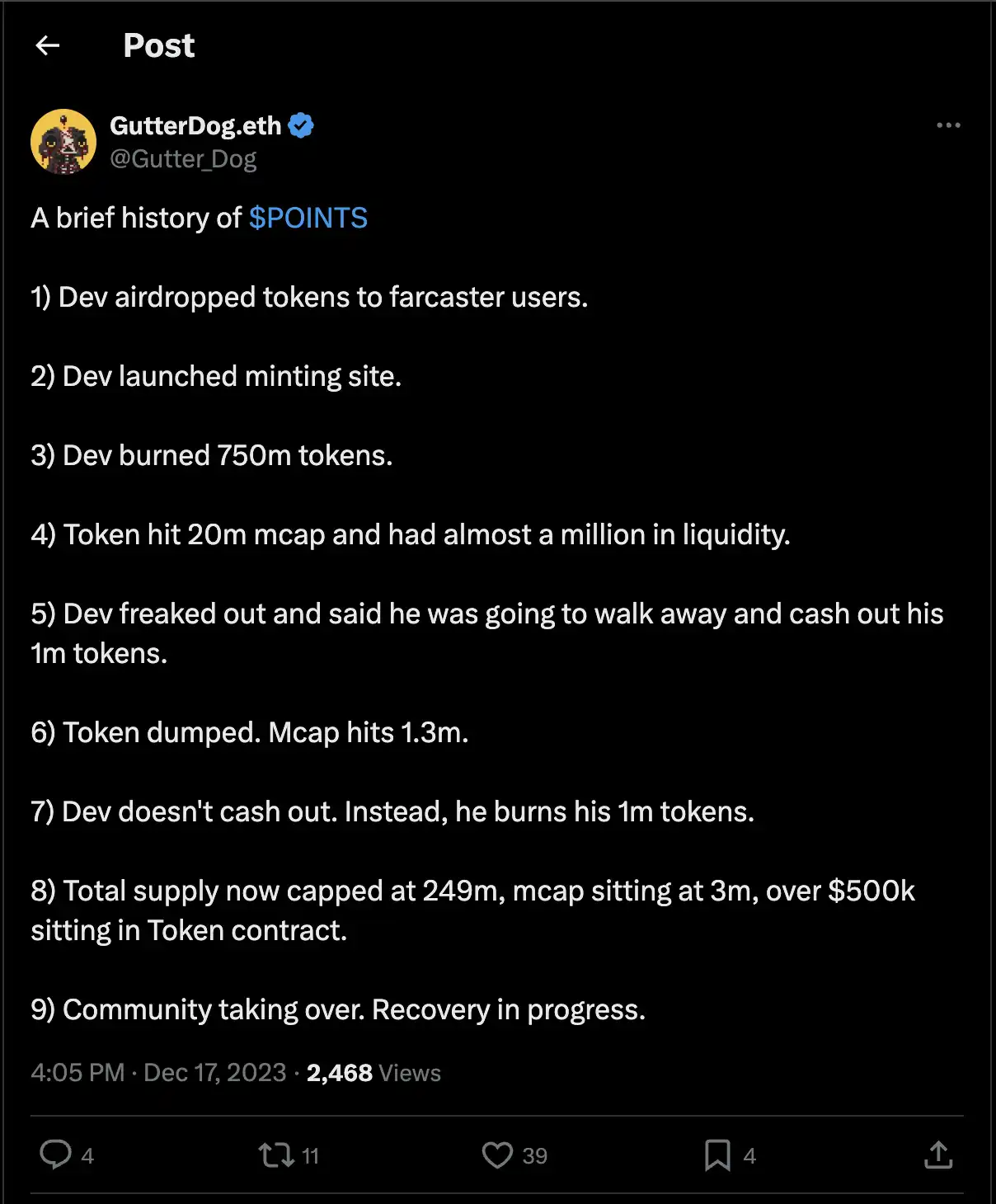Screen dimensions: 996x1204
Task: Click the Dec 17, 2023 date
Action: point(214,1072)
